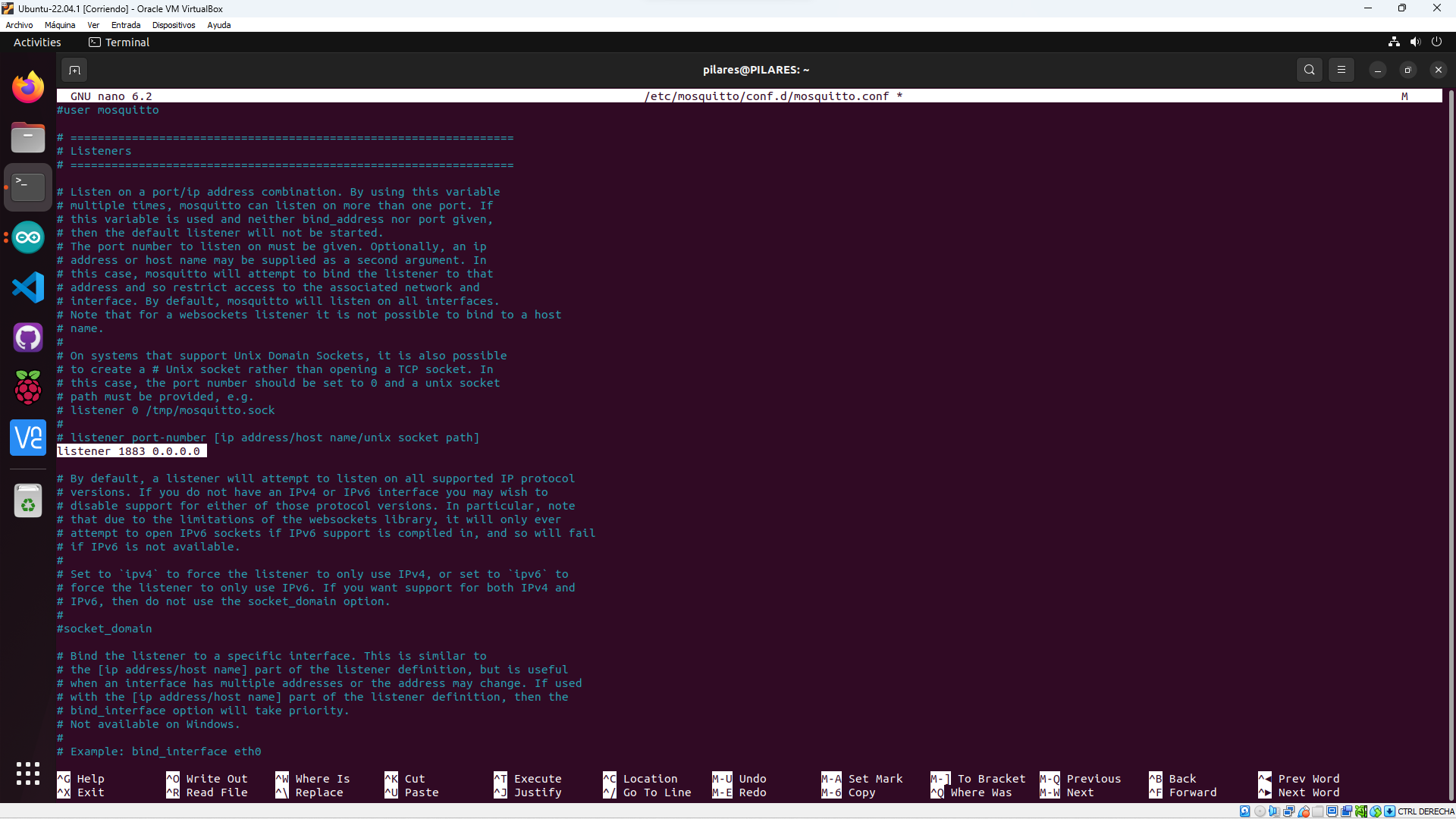Open the Máquina menu in VirtualBox
Viewport: 1456px width, 819px height.
(x=60, y=25)
